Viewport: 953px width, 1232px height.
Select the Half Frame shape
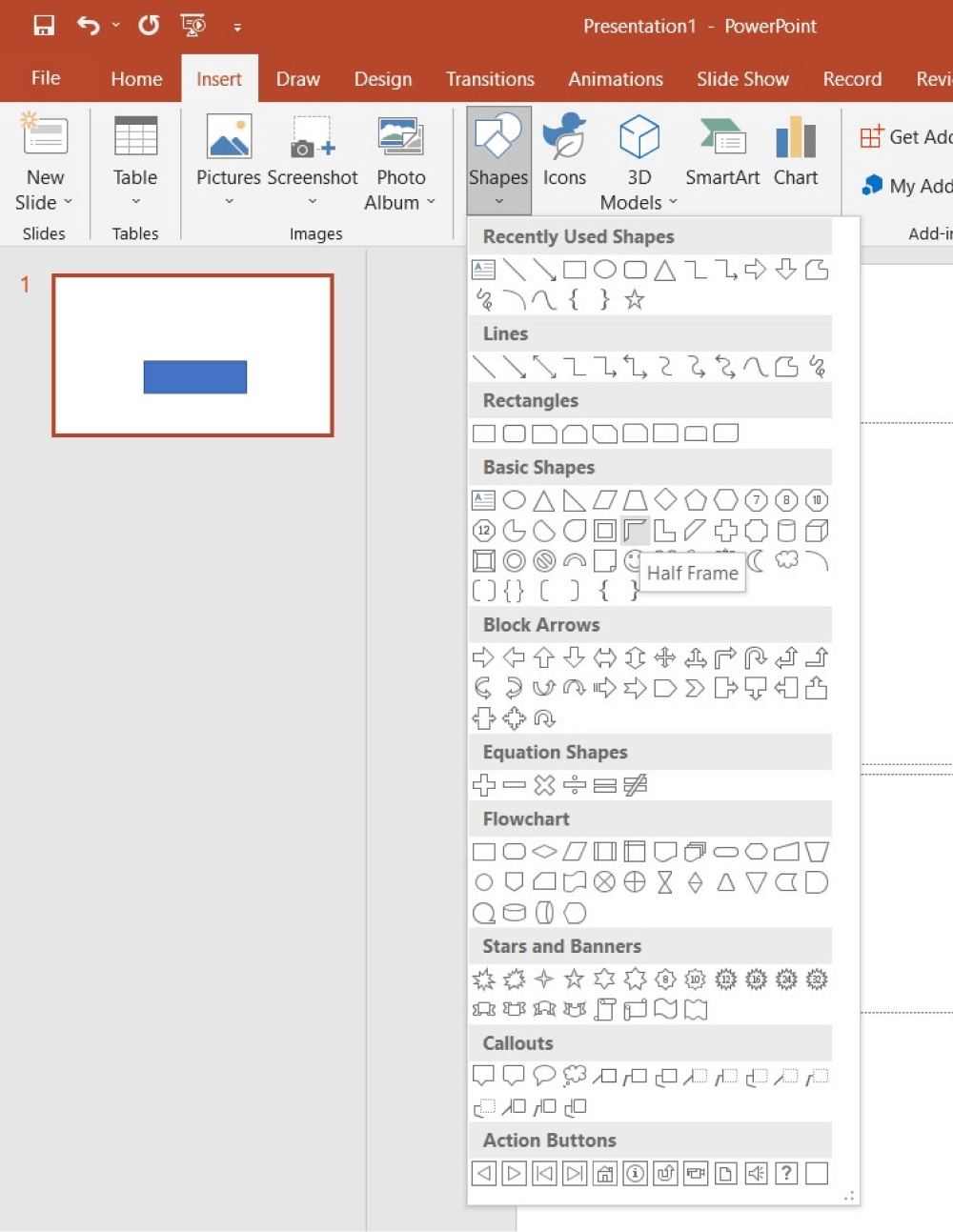635,531
